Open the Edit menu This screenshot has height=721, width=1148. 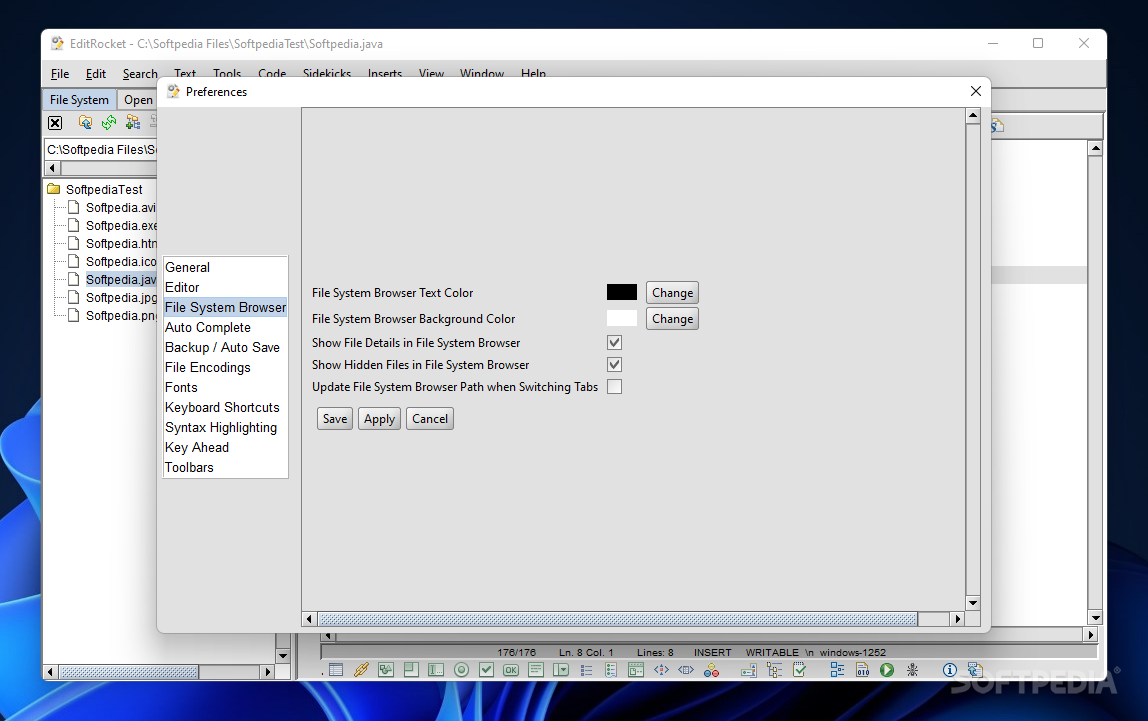96,74
